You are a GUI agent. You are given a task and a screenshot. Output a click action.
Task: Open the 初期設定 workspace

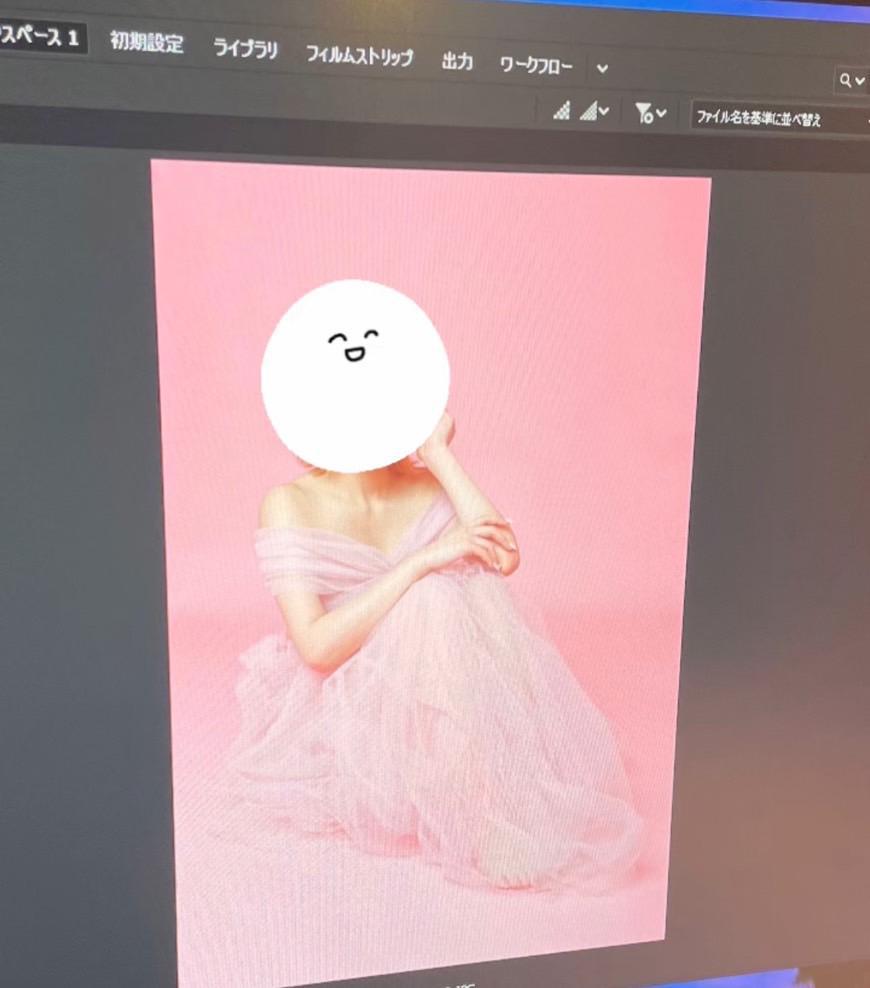coord(147,44)
